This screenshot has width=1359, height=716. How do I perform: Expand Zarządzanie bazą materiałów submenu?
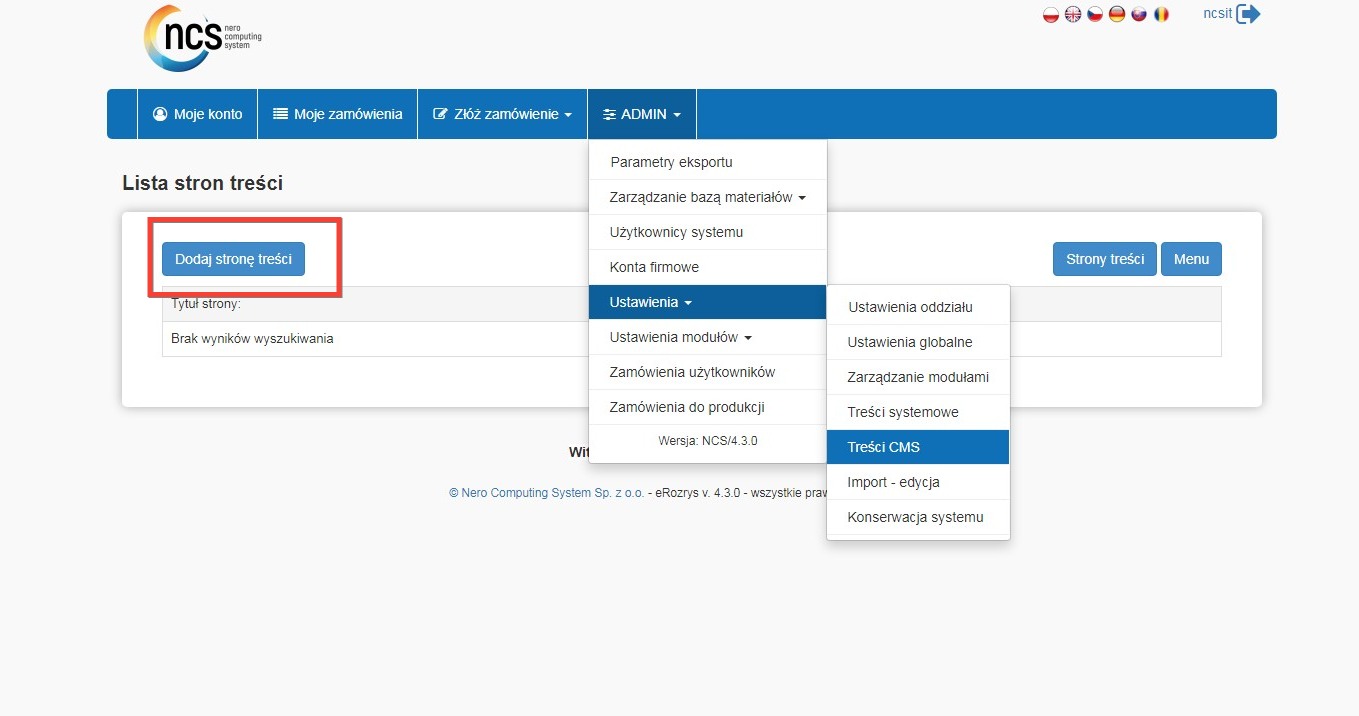(707, 197)
